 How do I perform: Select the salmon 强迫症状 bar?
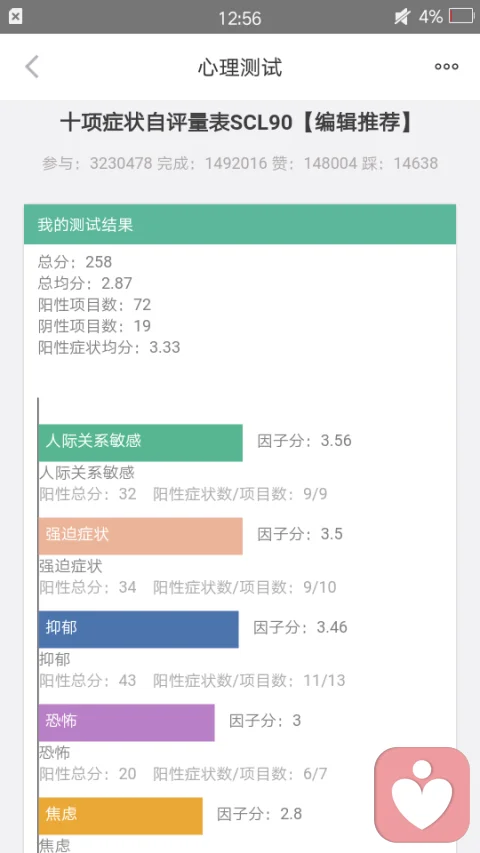(x=140, y=536)
